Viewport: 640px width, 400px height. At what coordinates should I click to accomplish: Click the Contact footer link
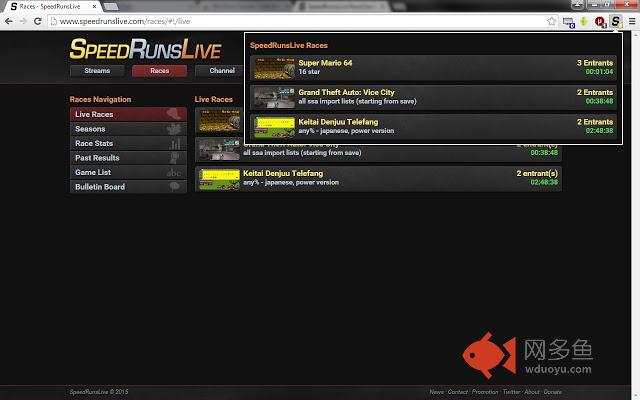[x=458, y=392]
